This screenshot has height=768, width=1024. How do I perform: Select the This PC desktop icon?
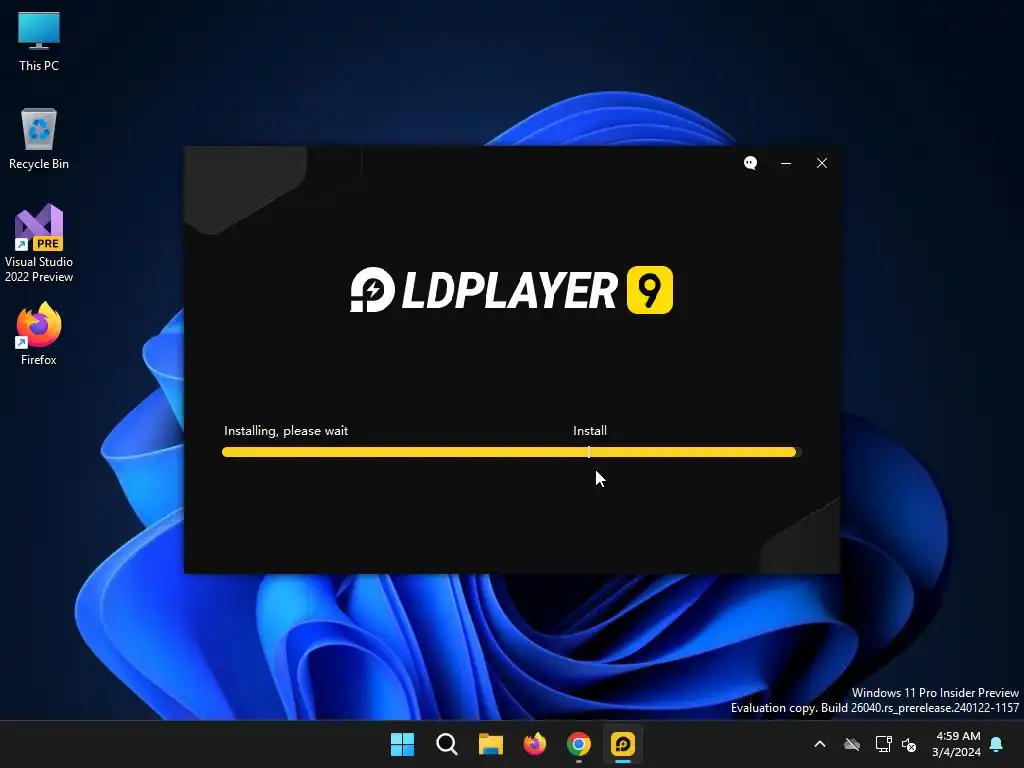[x=39, y=42]
